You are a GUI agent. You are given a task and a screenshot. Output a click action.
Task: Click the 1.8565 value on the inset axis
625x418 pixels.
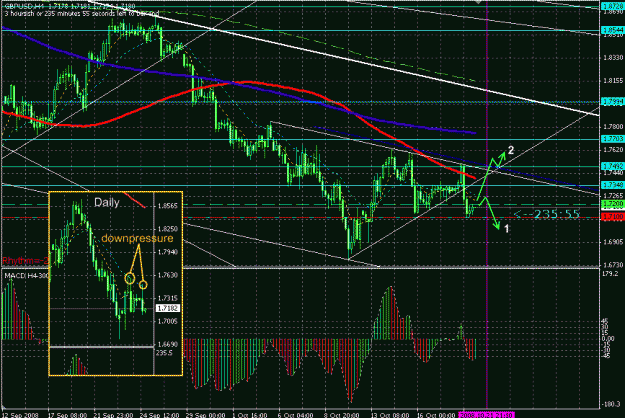(168, 206)
